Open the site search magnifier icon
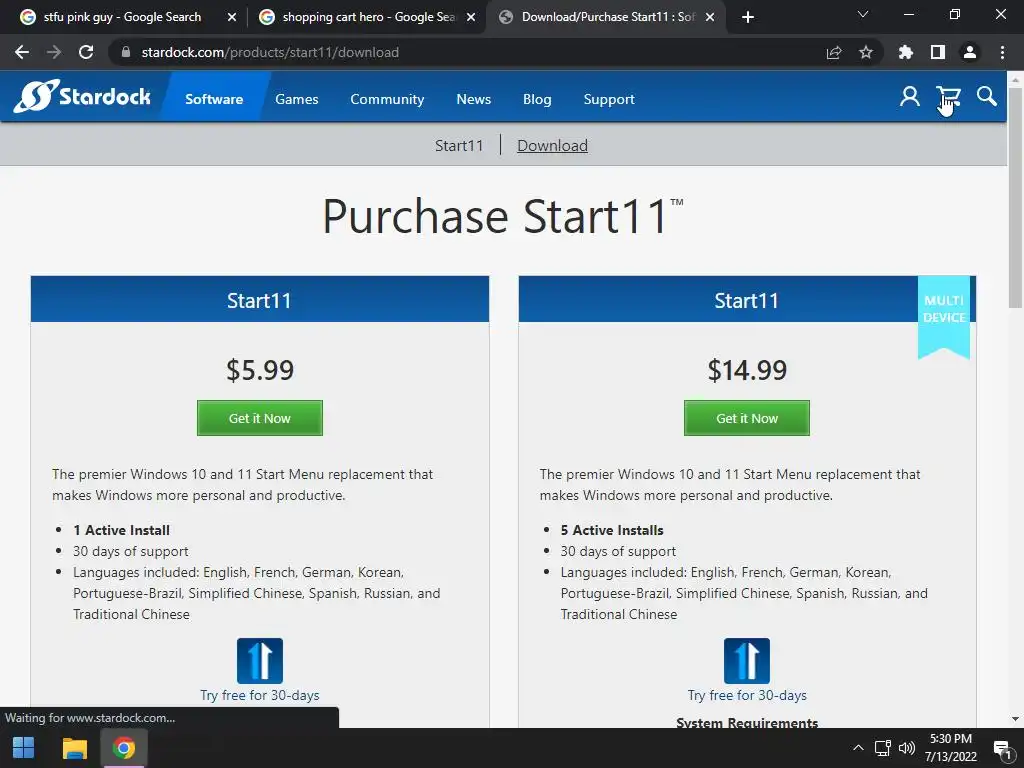This screenshot has height=768, width=1024. [x=987, y=97]
